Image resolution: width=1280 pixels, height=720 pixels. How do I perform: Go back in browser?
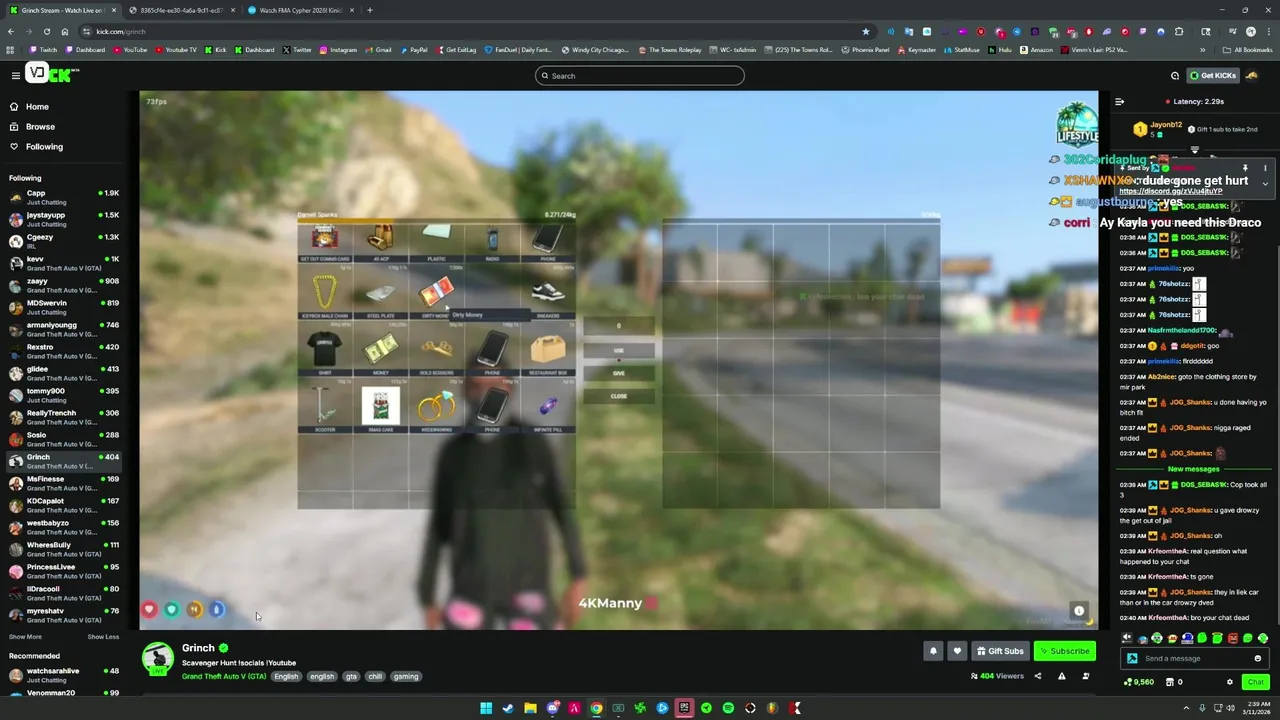click(11, 31)
